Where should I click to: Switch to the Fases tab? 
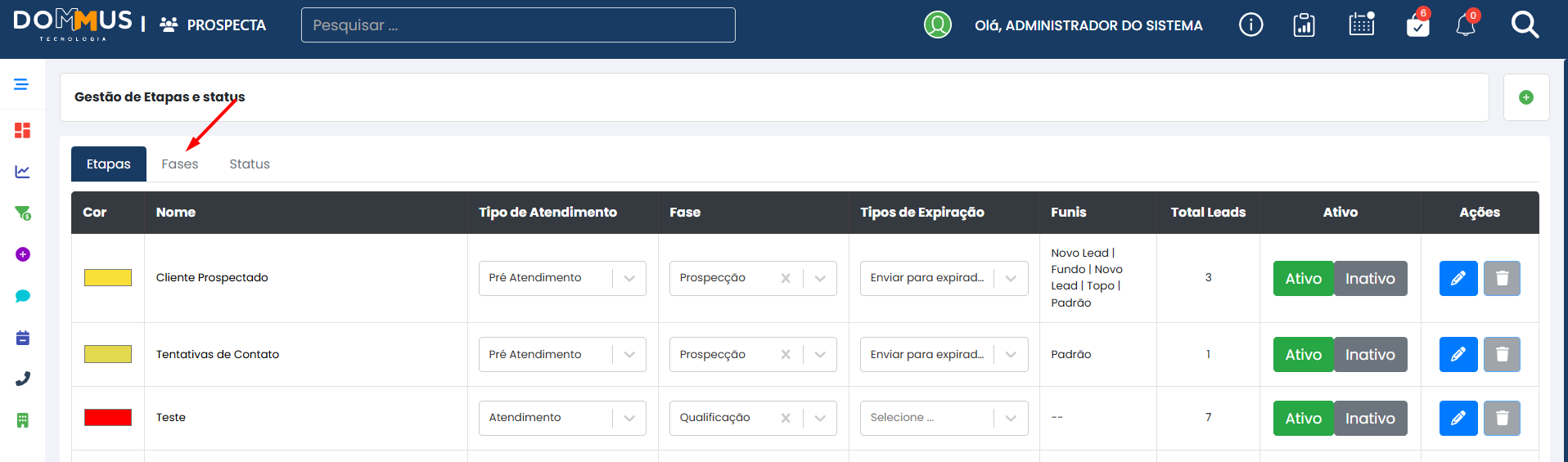tap(180, 164)
